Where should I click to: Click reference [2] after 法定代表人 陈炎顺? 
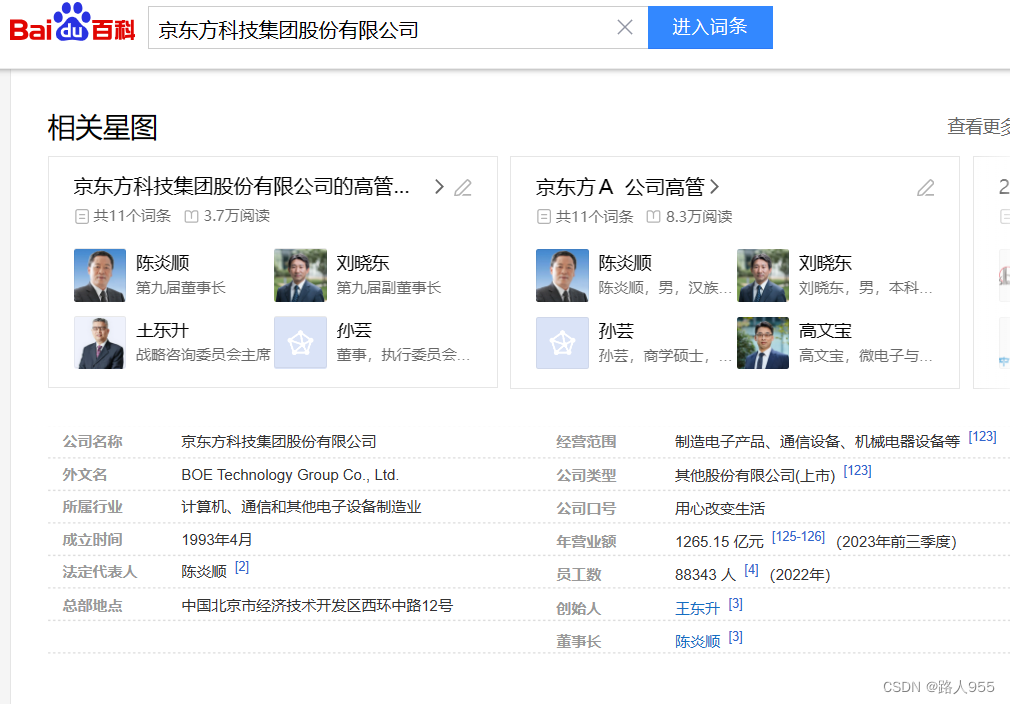pyautogui.click(x=242, y=567)
